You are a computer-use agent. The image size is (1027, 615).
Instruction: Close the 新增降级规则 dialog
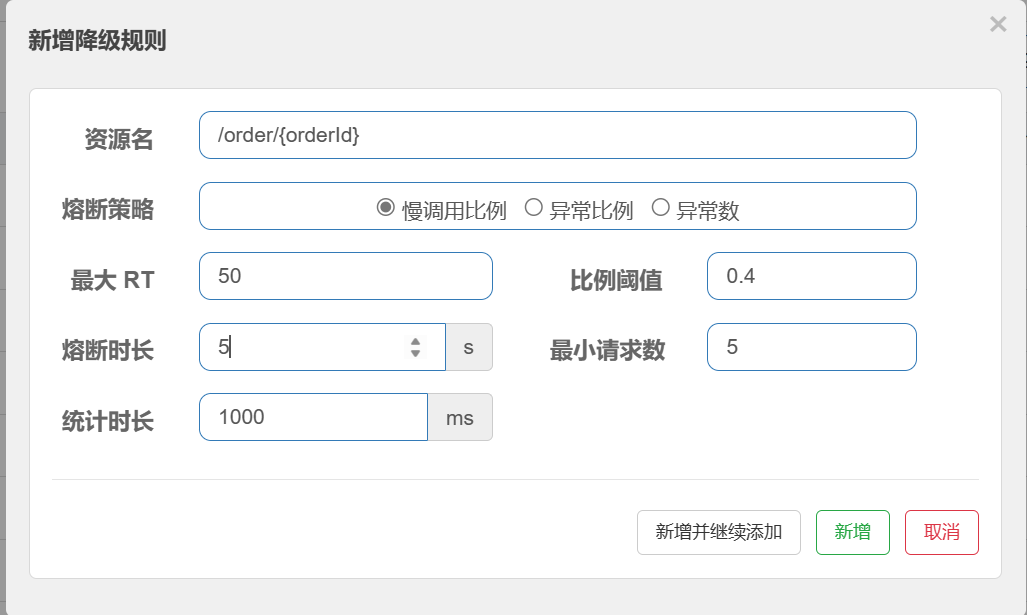click(x=997, y=24)
